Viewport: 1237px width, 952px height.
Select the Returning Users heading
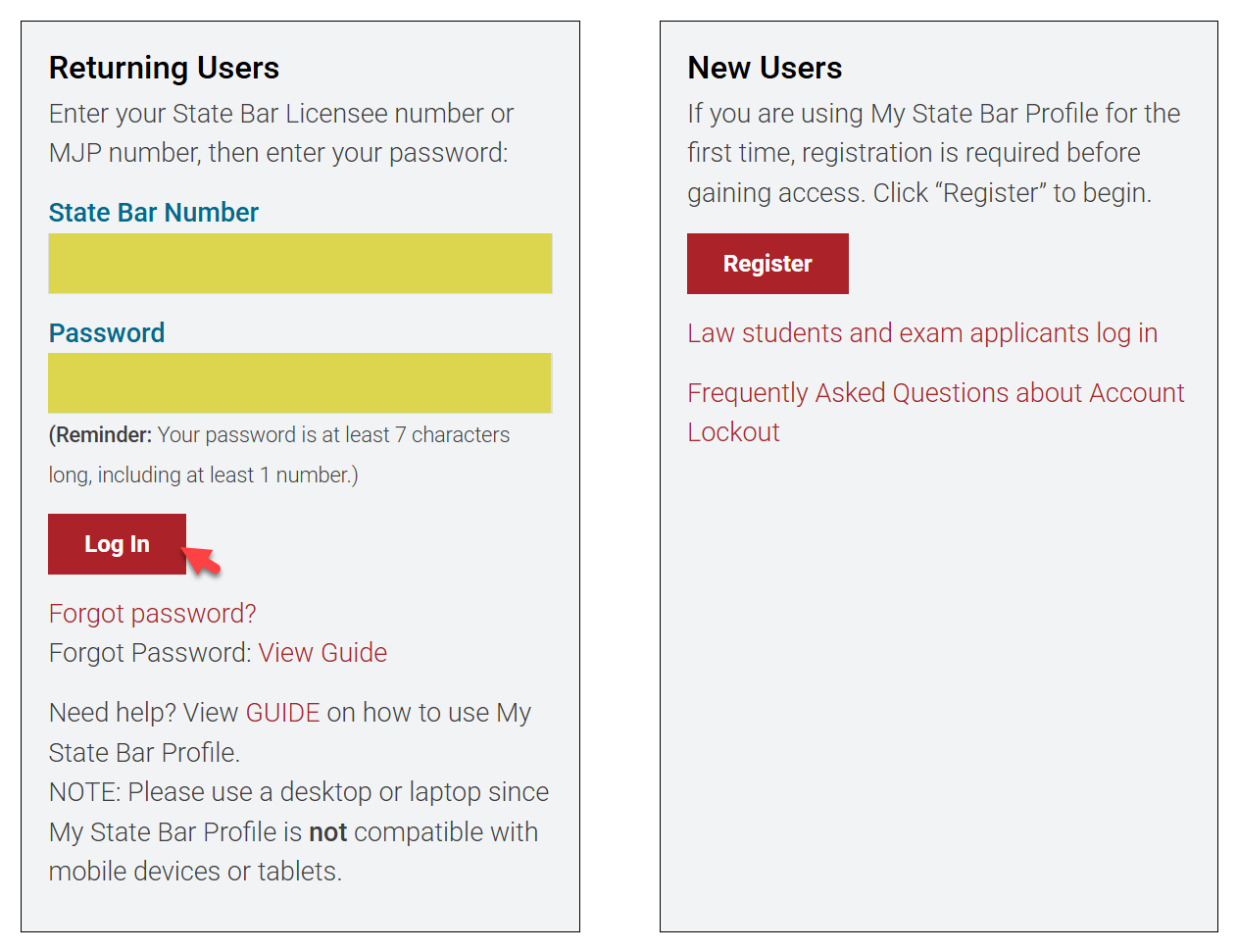(164, 68)
